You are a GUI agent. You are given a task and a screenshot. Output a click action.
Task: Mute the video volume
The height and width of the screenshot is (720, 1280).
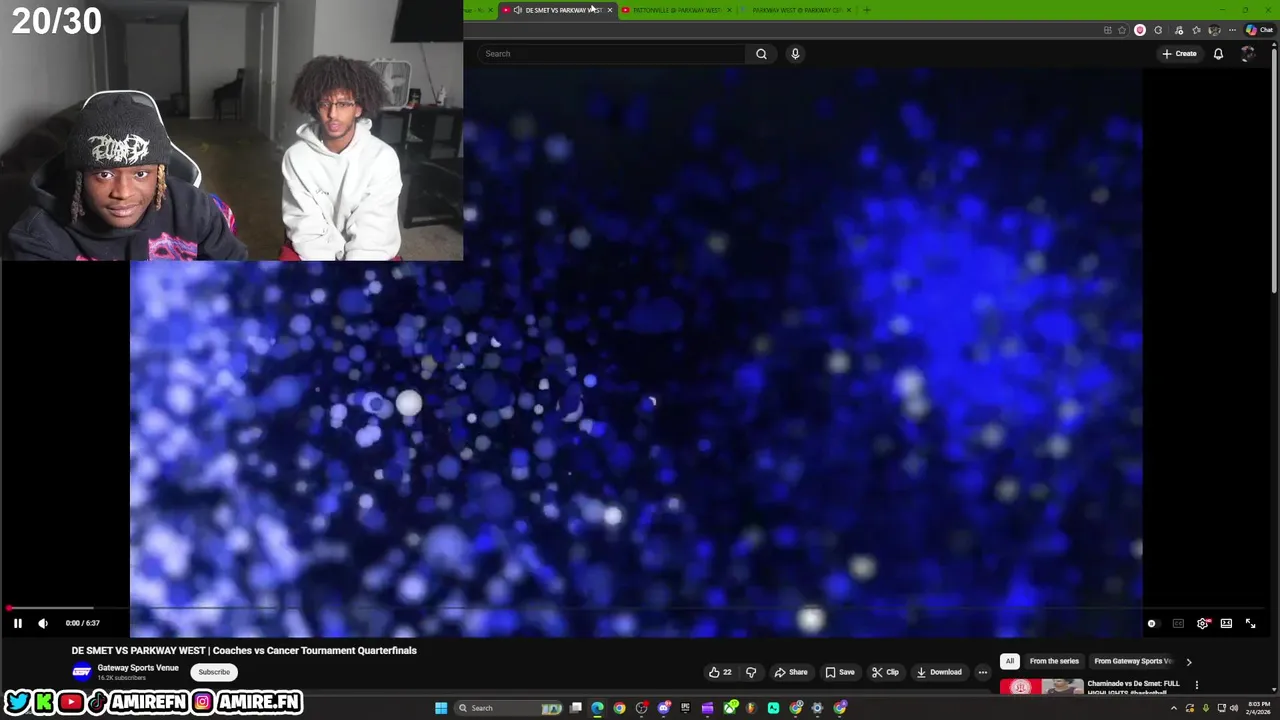(x=43, y=623)
